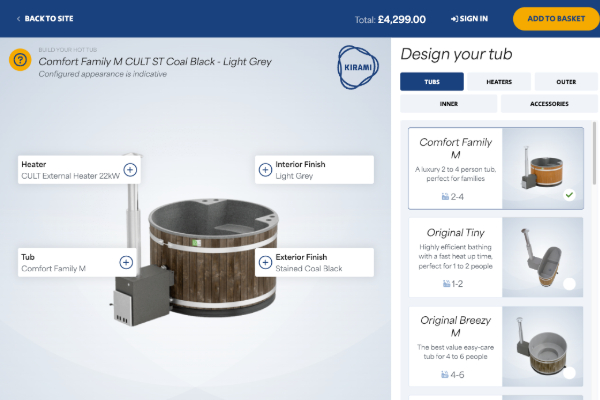Click the 'Light Grey' interior finish value
Viewport: 600px width, 400px height.
click(294, 176)
